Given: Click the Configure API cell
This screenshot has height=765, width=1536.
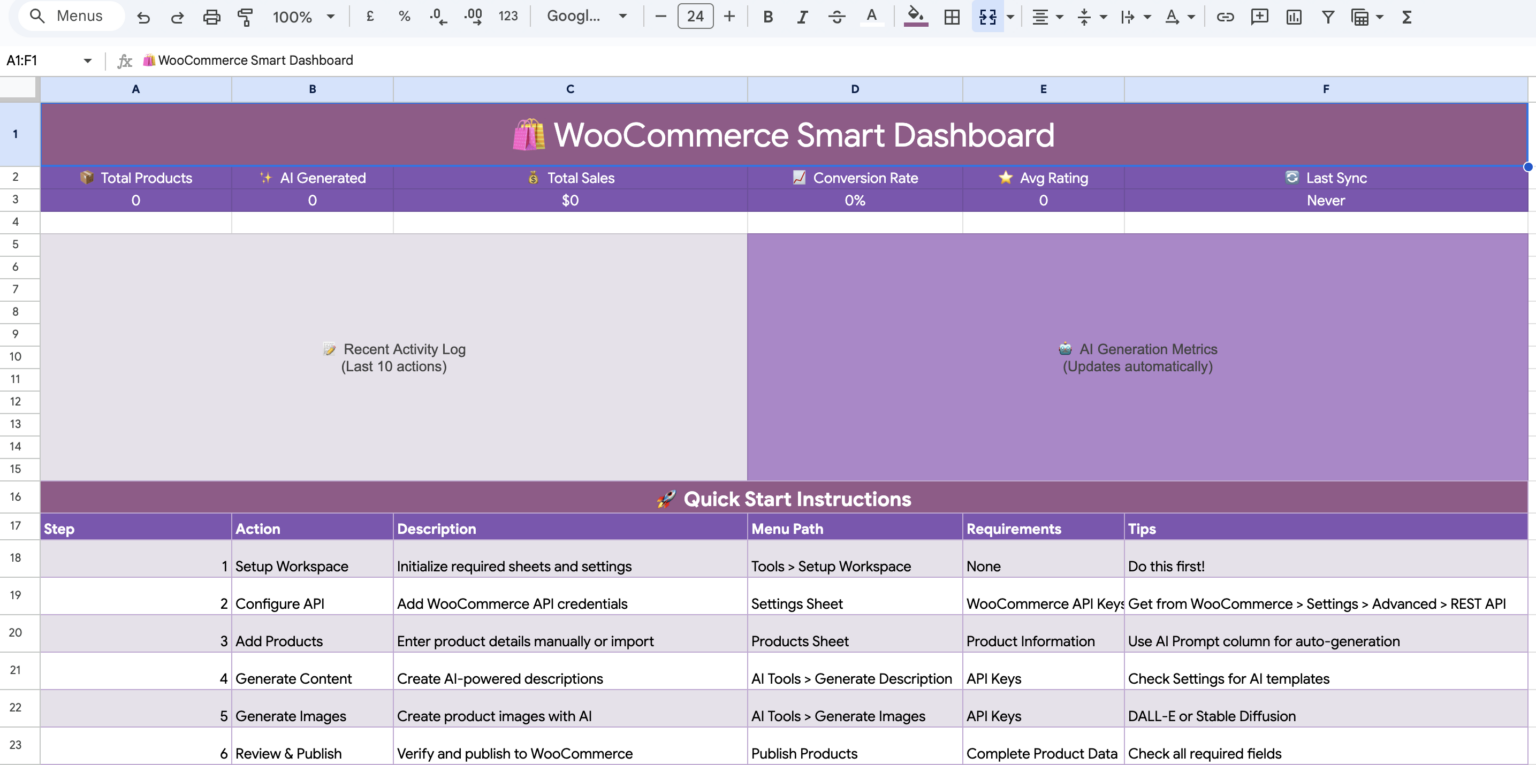Looking at the screenshot, I should click(312, 596).
